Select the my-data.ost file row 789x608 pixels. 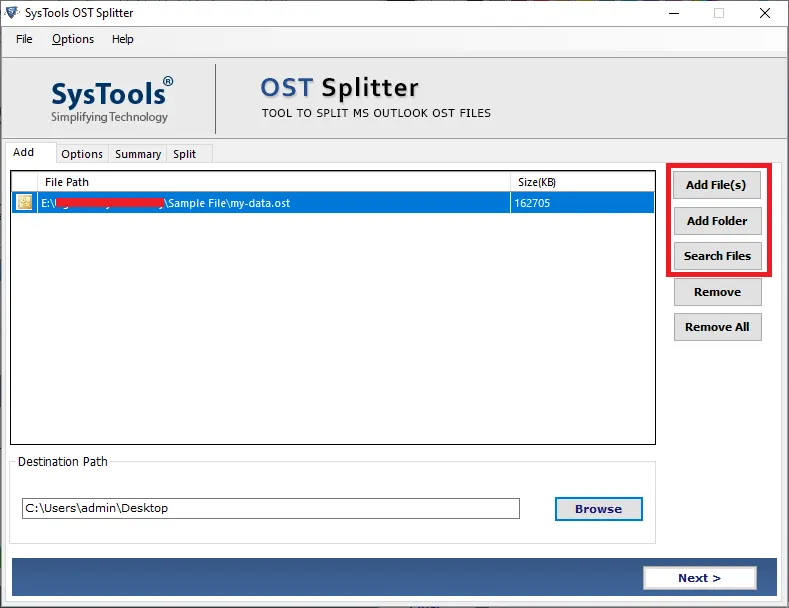point(333,202)
